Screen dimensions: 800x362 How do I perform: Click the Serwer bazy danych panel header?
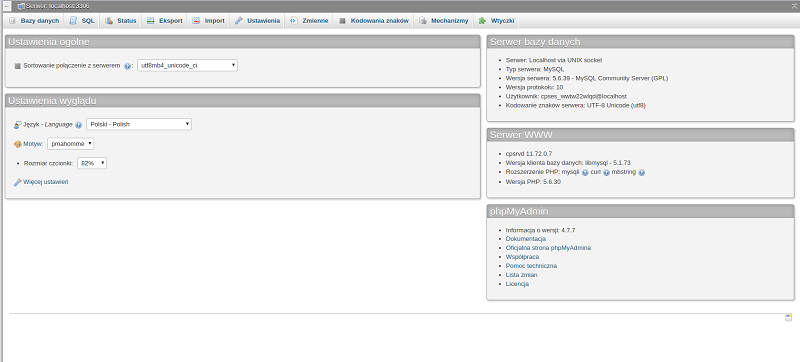click(x=640, y=42)
